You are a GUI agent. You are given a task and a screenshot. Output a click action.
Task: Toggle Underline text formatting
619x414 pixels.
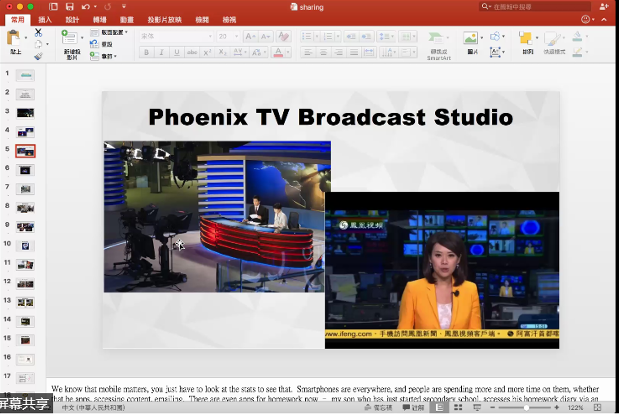tap(174, 53)
